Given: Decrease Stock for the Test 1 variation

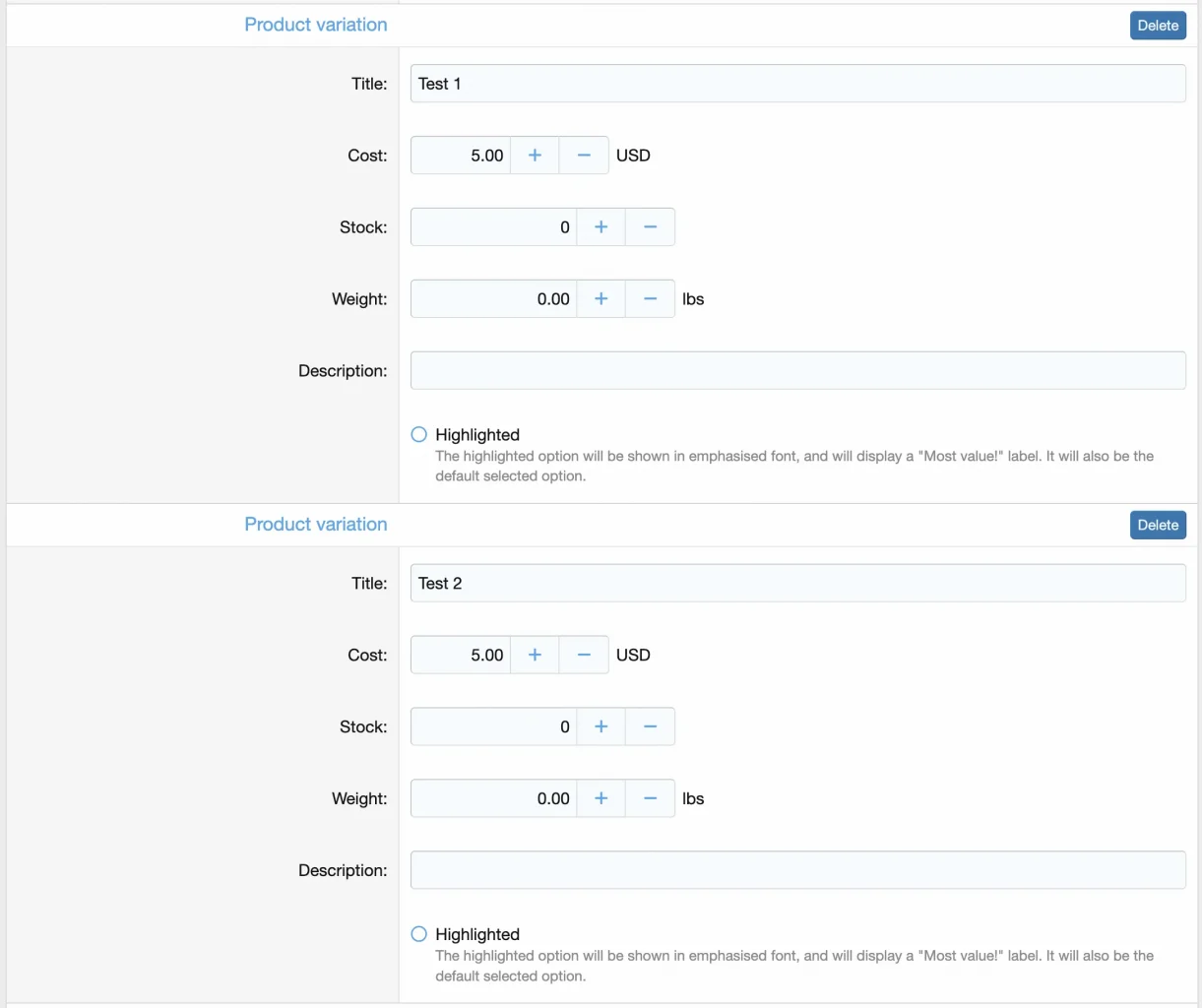Looking at the screenshot, I should click(x=650, y=227).
